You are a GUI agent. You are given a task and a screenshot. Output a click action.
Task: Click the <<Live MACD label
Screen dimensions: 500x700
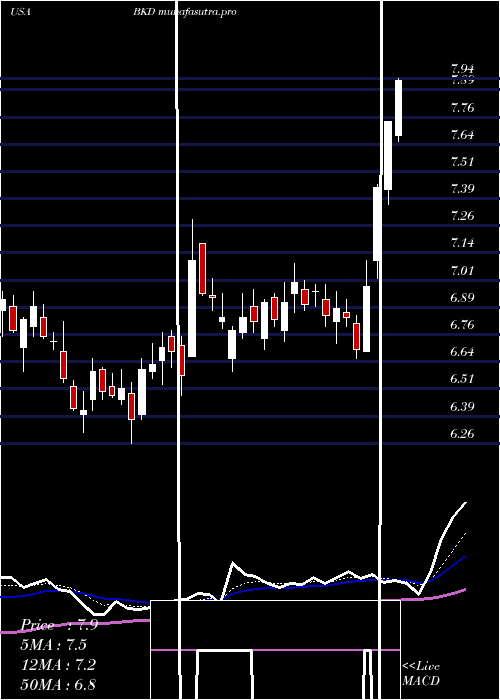(x=421, y=673)
